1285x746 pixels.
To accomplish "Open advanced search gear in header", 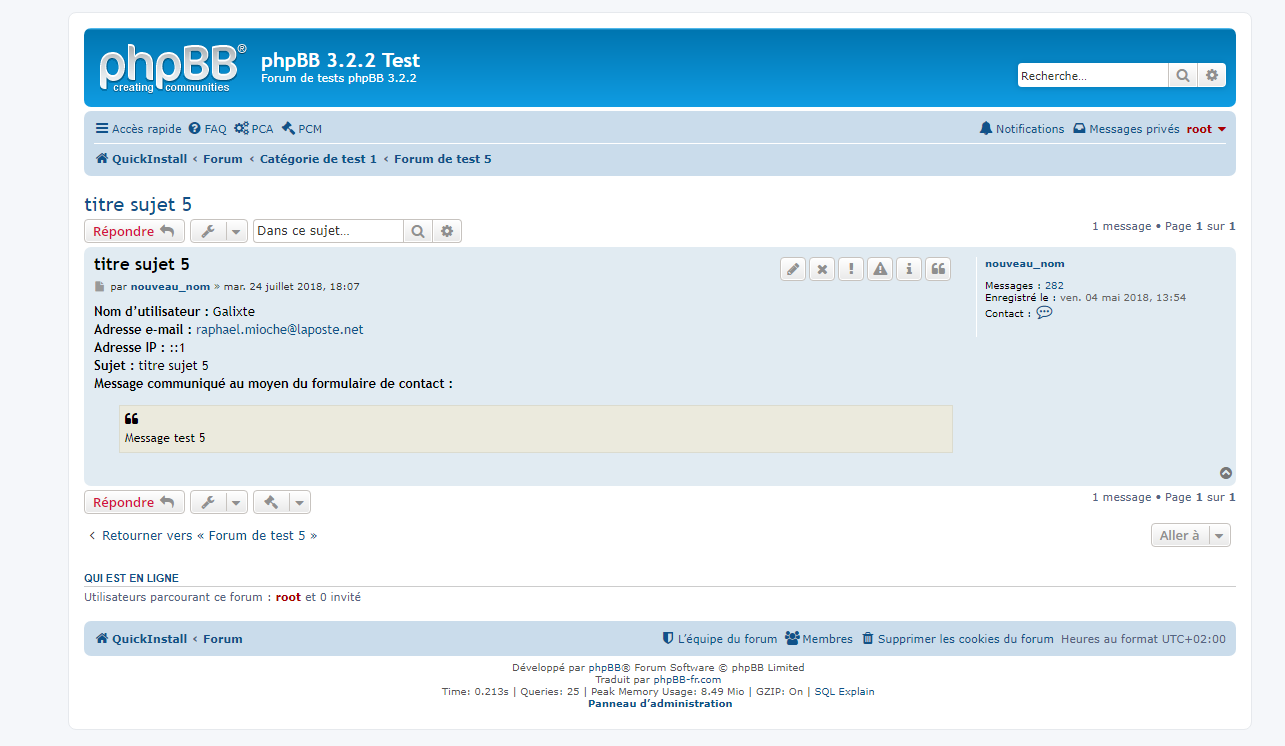I will point(1212,76).
